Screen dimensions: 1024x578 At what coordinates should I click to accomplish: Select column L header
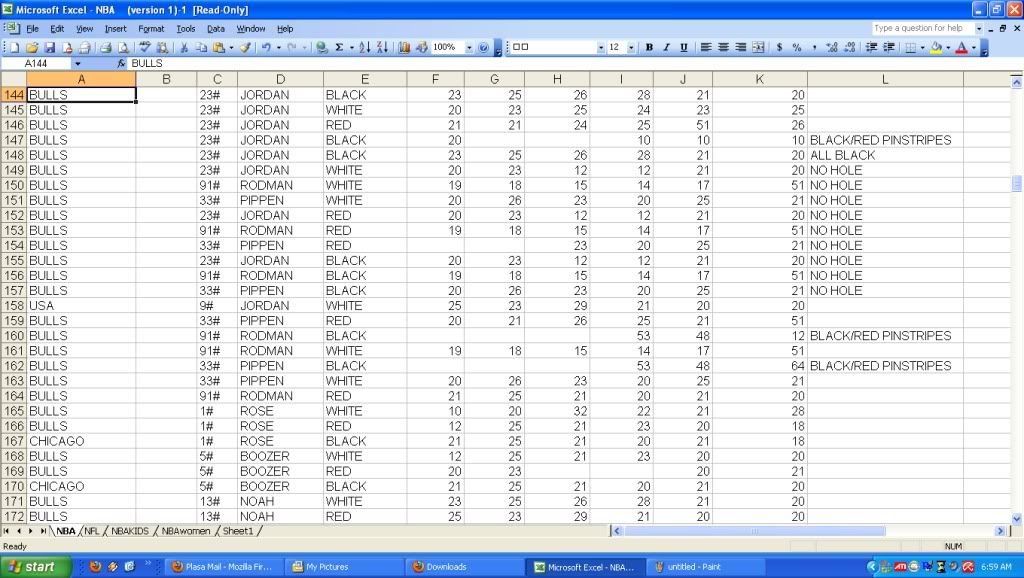click(885, 79)
